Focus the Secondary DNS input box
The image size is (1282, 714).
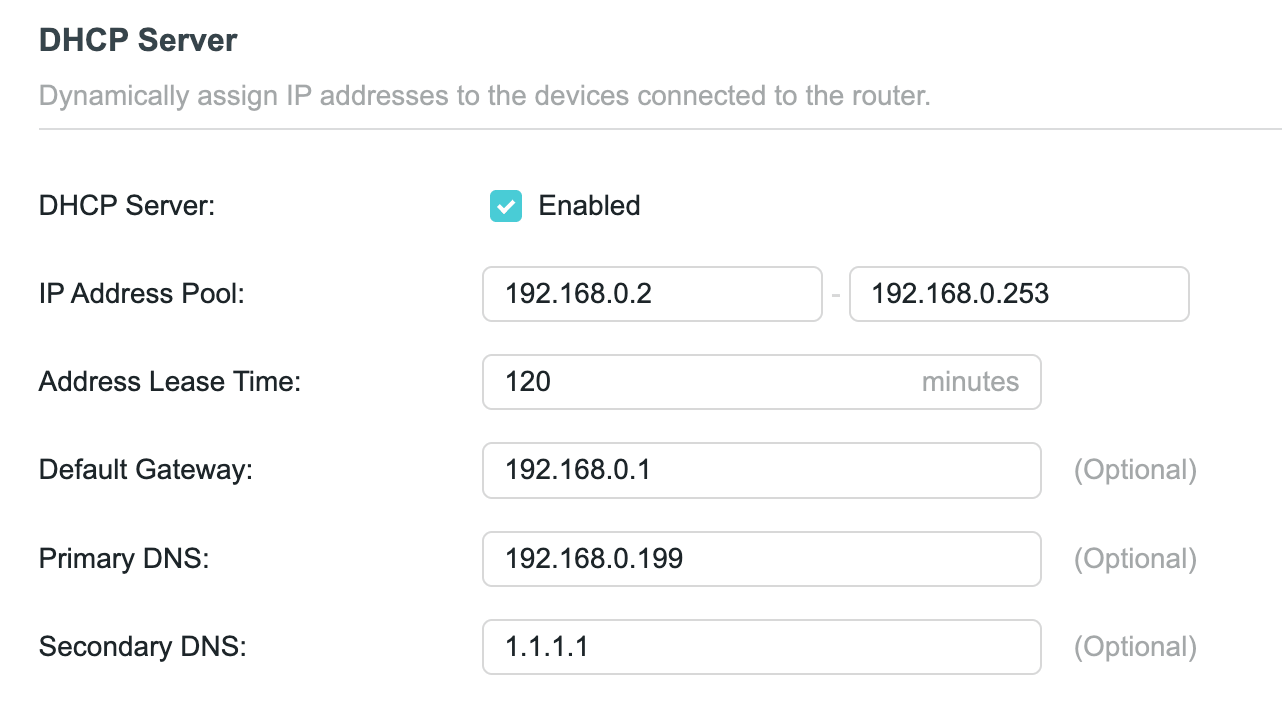pyautogui.click(x=760, y=646)
